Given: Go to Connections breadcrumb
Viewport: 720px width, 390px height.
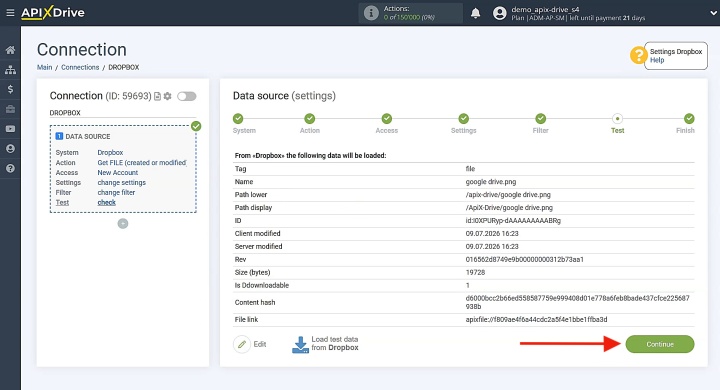Looking at the screenshot, I should coord(80,67).
